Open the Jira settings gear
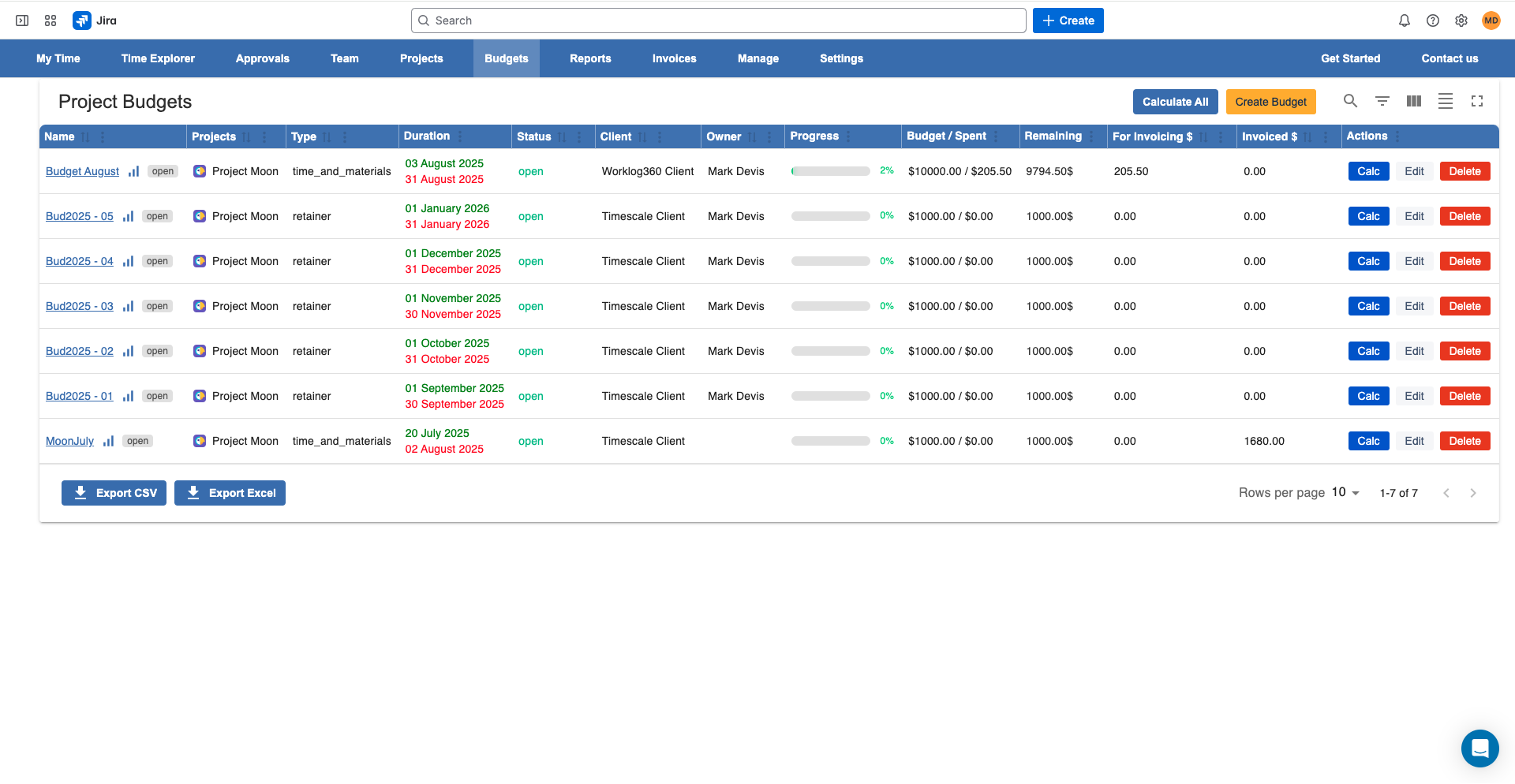This screenshot has height=784, width=1515. [1461, 21]
